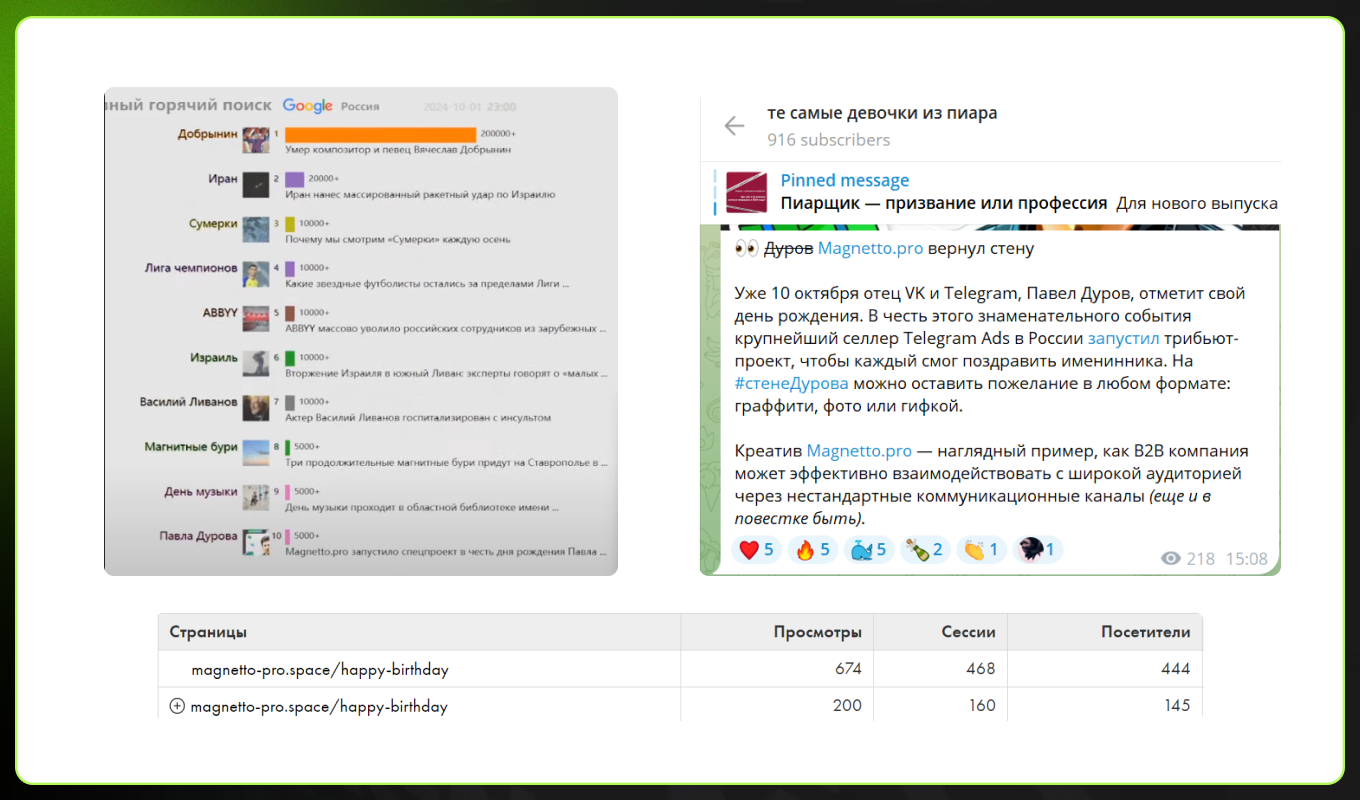The image size is (1360, 800).
Task: Select the День музыки trend label
Action: coord(201,492)
